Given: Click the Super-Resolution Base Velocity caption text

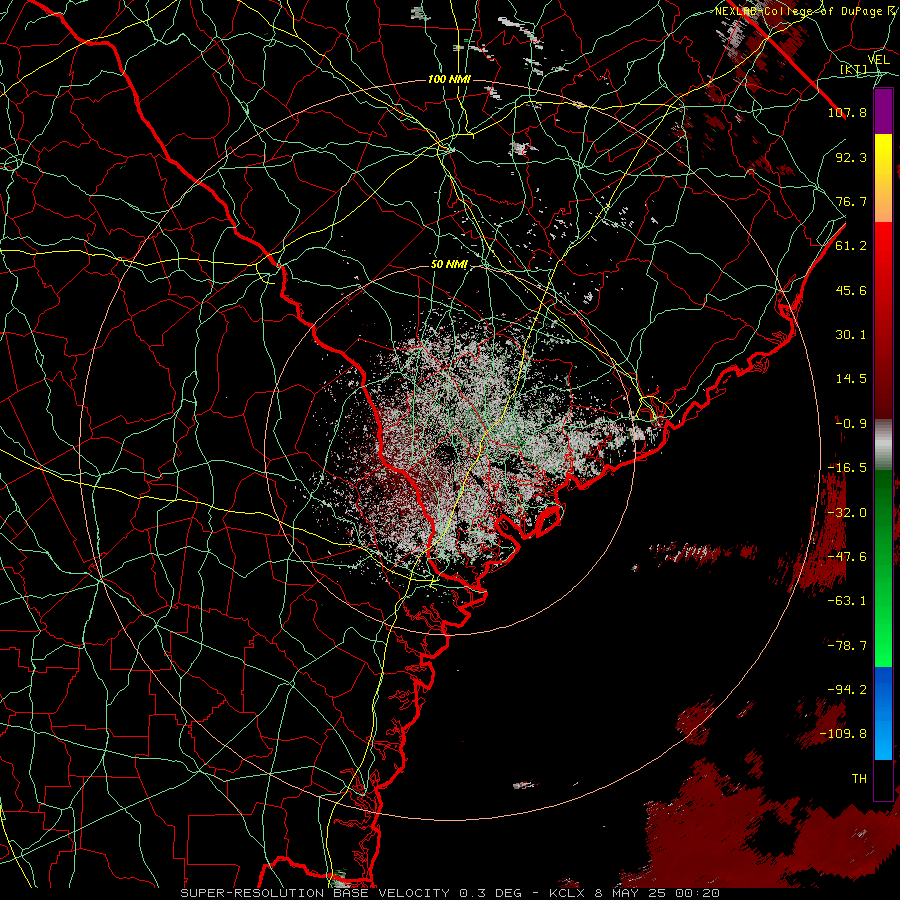Looking at the screenshot, I should coord(450,893).
